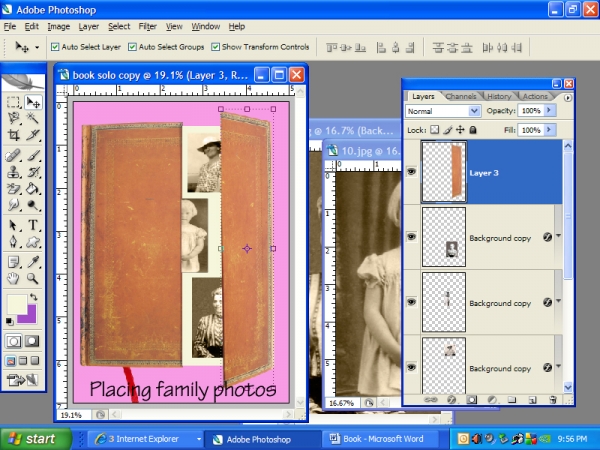Select the Clone Stamp tool
600x450 pixels.
pos(14,172)
